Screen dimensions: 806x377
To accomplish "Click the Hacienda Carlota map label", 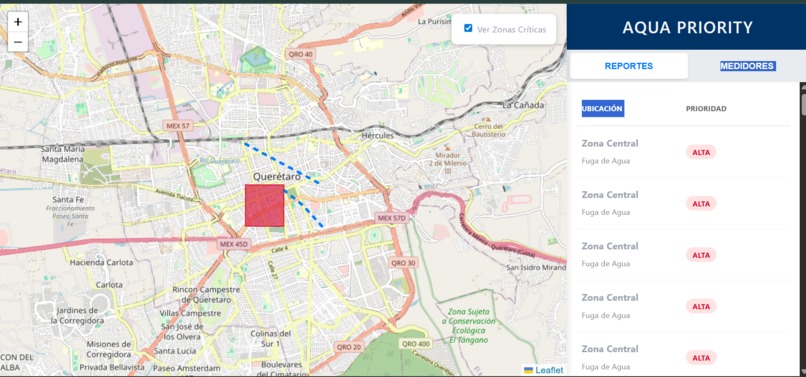I will point(102,262).
